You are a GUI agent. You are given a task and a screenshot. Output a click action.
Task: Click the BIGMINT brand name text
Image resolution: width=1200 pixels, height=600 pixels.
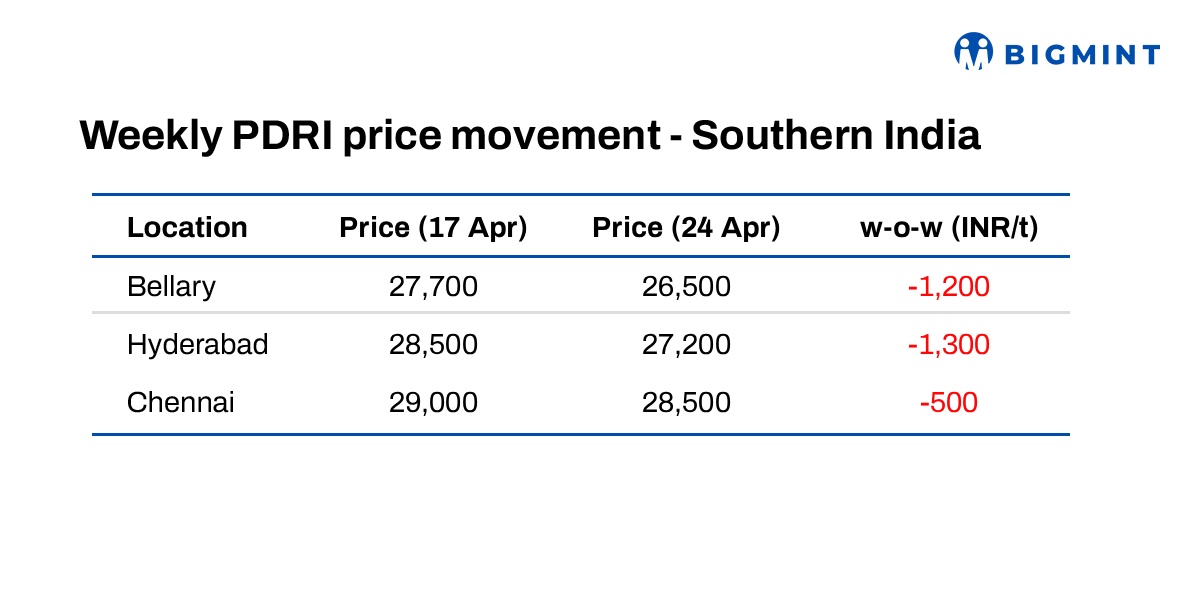[1082, 54]
